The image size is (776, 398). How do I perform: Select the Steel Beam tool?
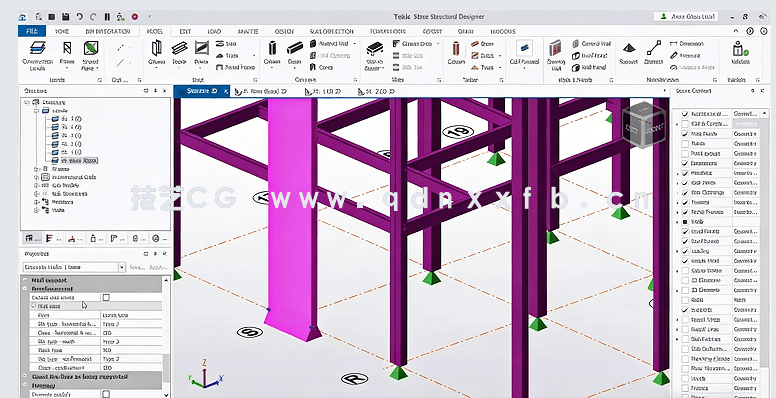[x=179, y=53]
